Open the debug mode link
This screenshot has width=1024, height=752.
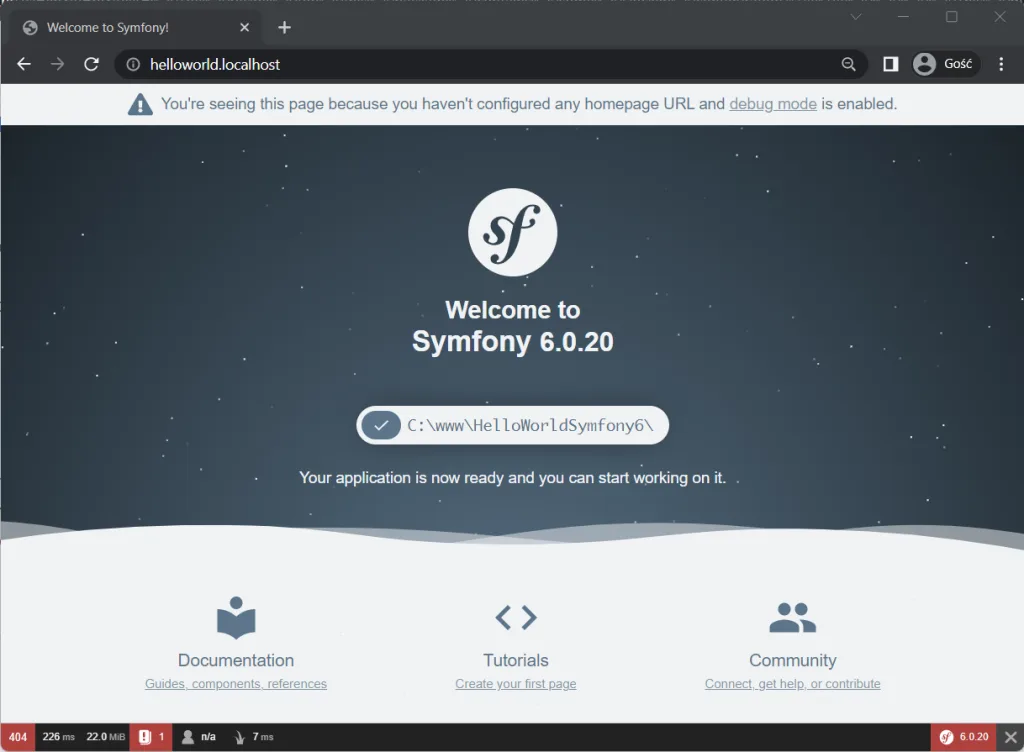[x=773, y=104]
